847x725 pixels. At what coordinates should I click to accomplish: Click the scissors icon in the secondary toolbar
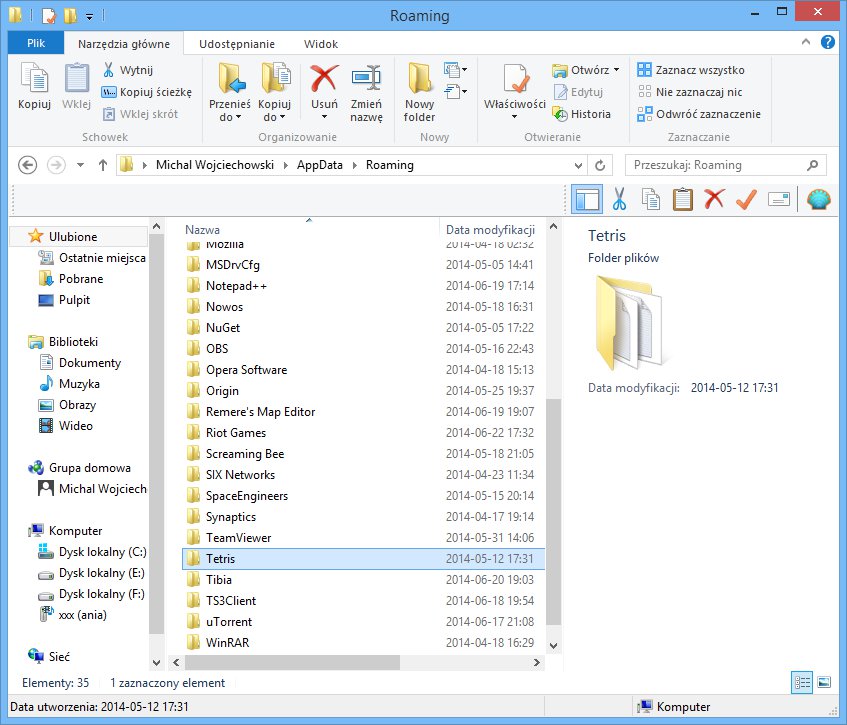(619, 199)
